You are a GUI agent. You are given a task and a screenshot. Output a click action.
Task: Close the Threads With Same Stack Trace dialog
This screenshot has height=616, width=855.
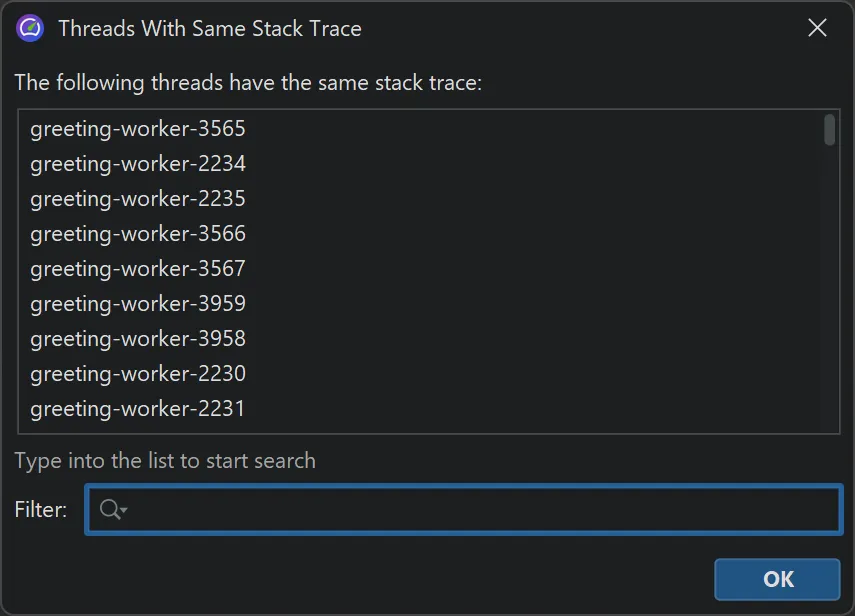(817, 28)
